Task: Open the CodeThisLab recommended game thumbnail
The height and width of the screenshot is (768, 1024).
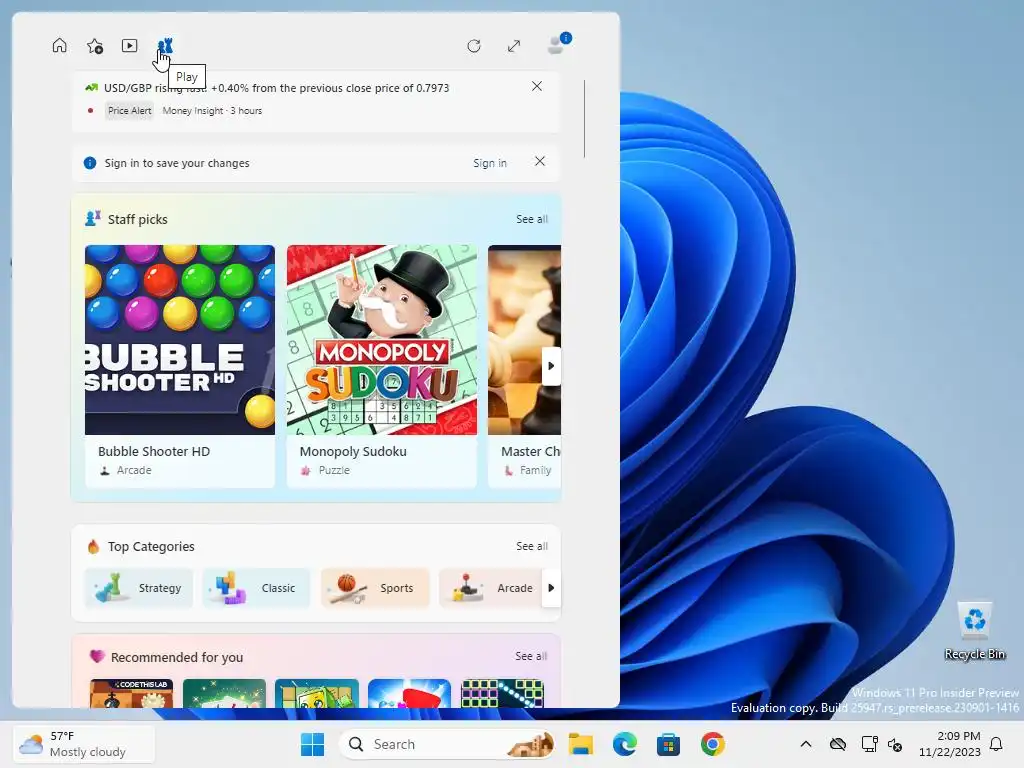Action: click(131, 693)
